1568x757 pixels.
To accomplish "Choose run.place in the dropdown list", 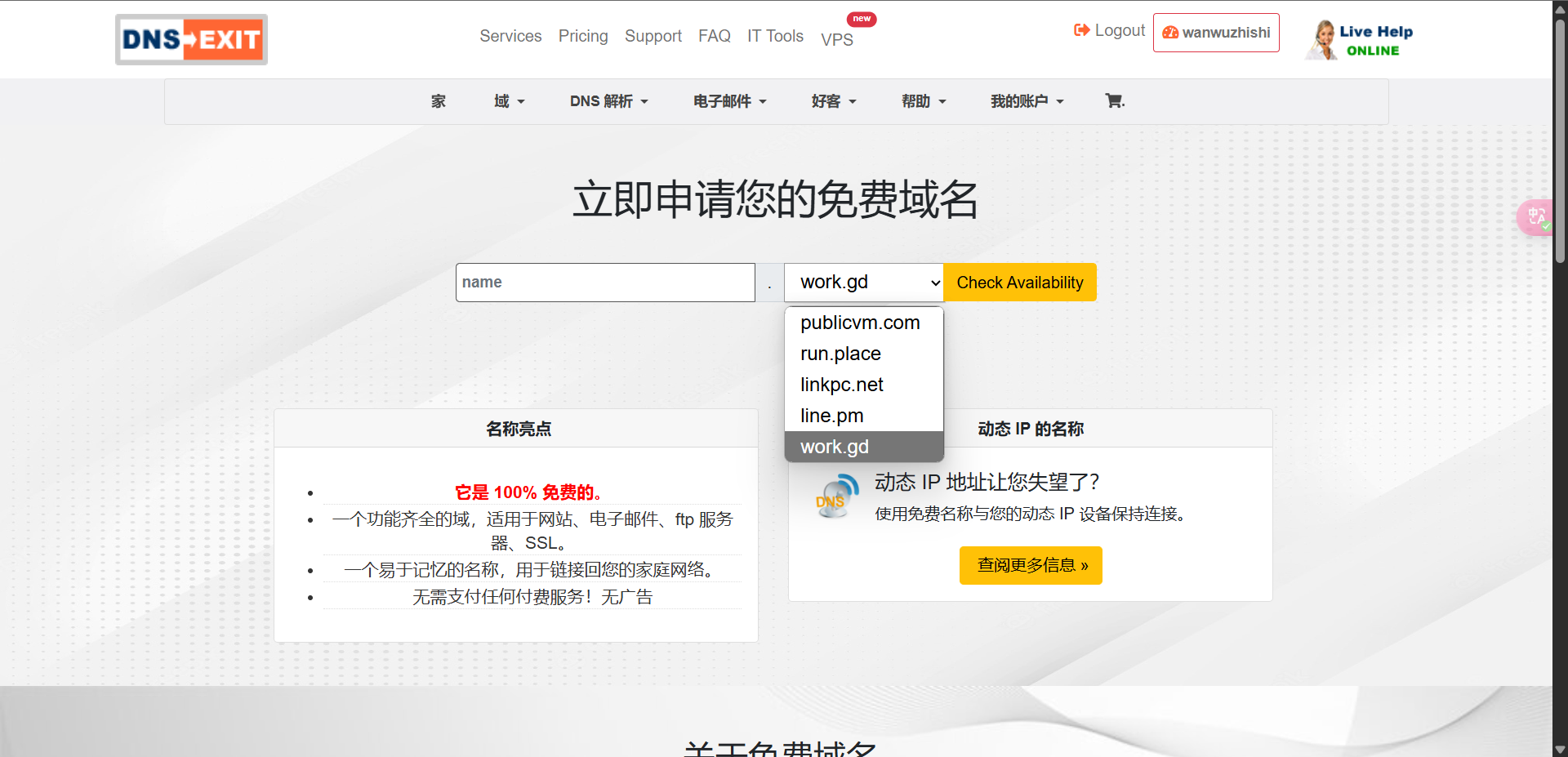I will (x=840, y=354).
